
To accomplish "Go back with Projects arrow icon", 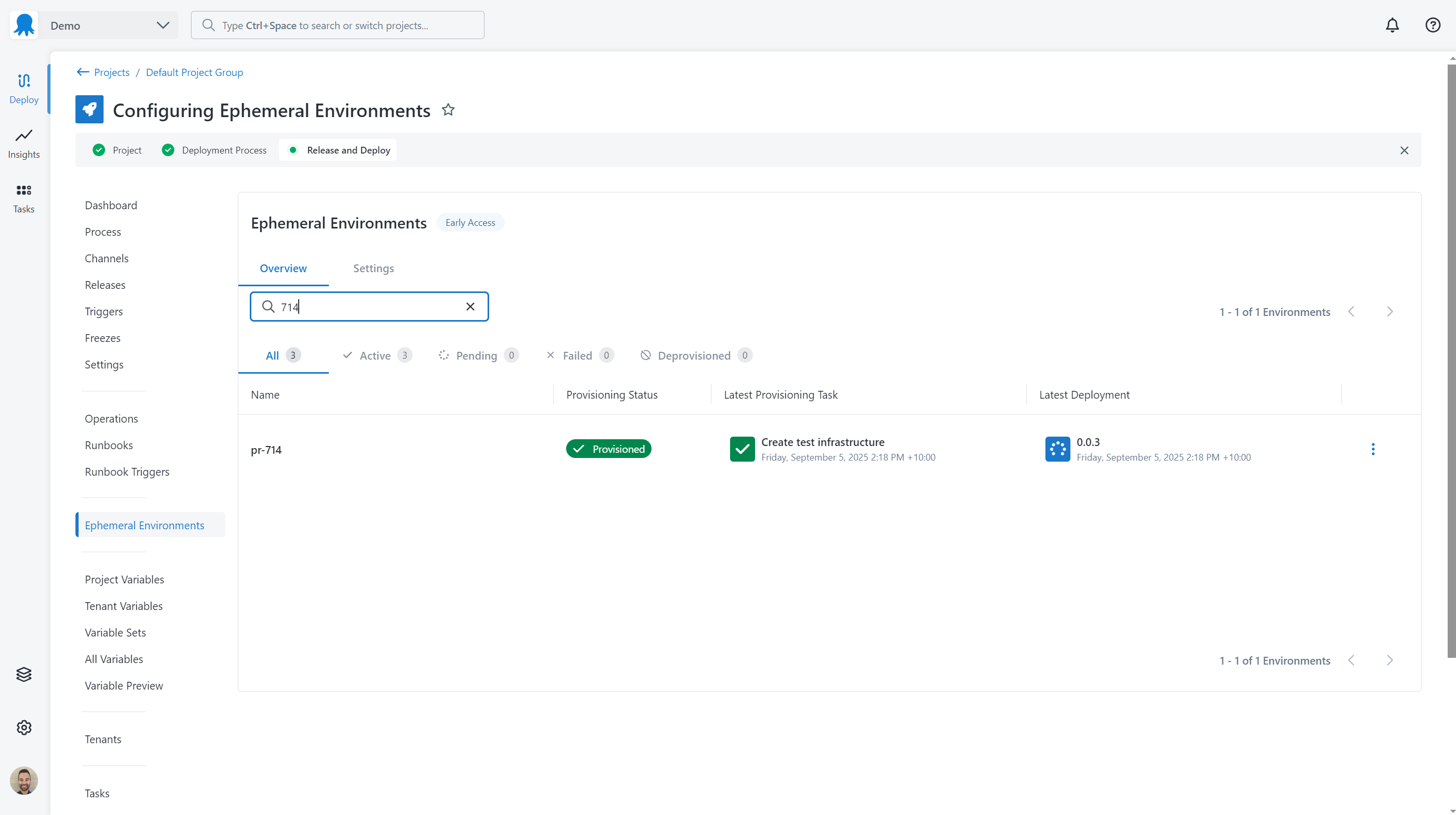I will (83, 72).
